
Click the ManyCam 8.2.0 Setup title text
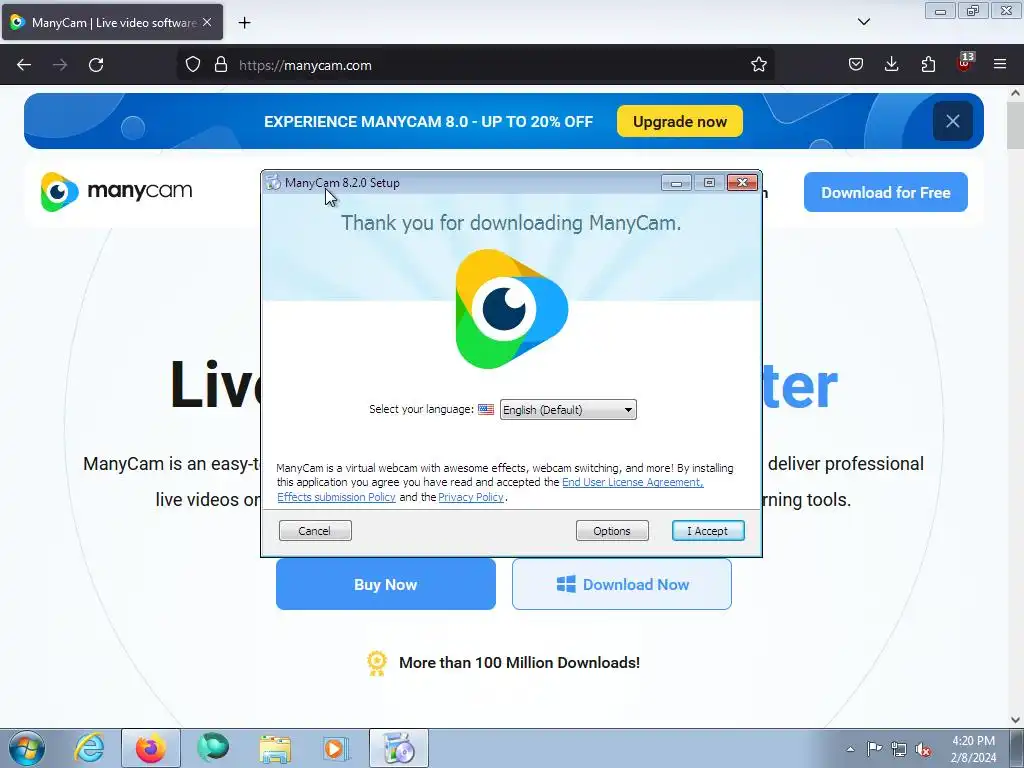[342, 183]
